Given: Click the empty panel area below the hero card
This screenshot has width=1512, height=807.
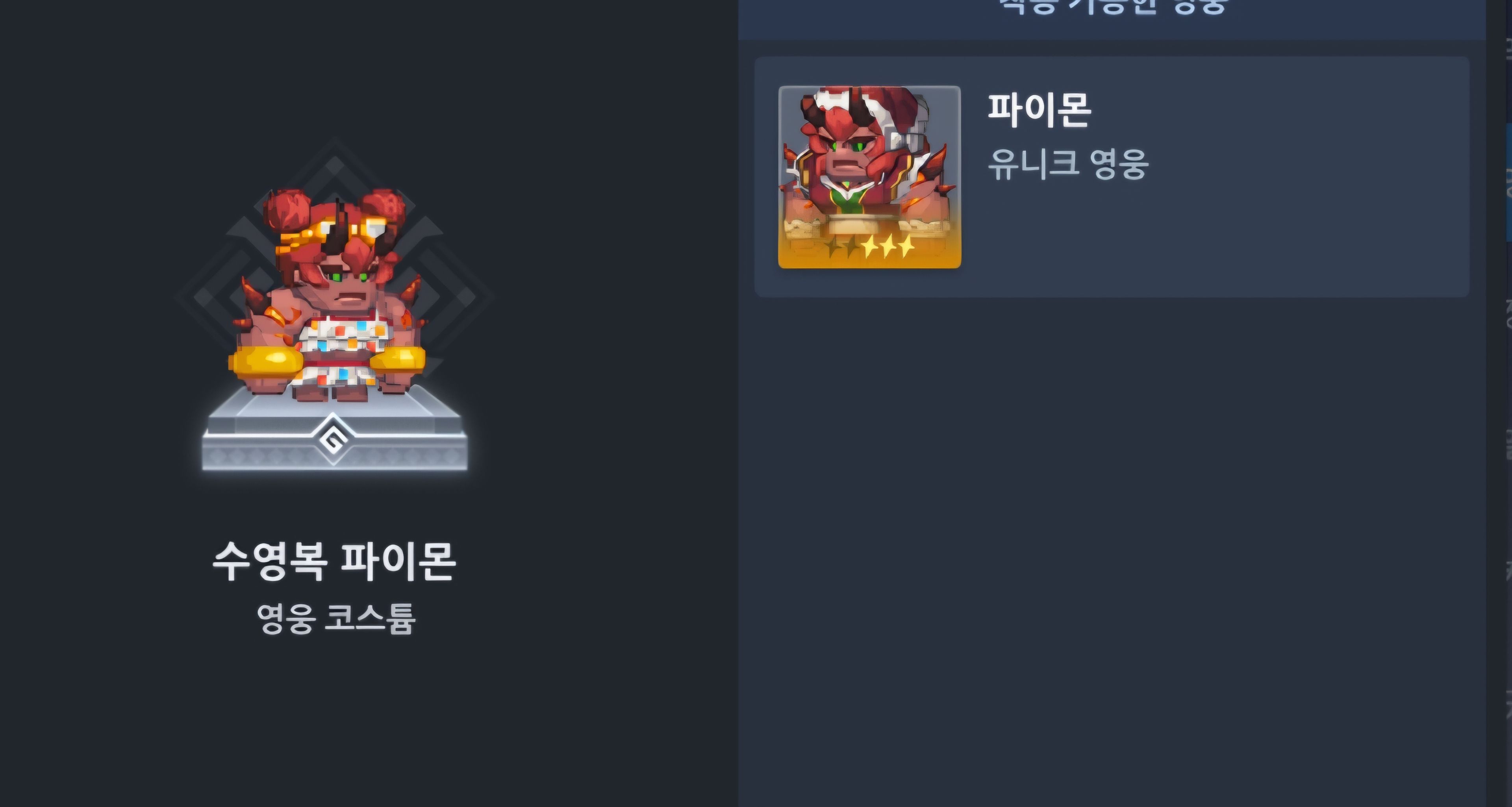Looking at the screenshot, I should pyautogui.click(x=1112, y=552).
